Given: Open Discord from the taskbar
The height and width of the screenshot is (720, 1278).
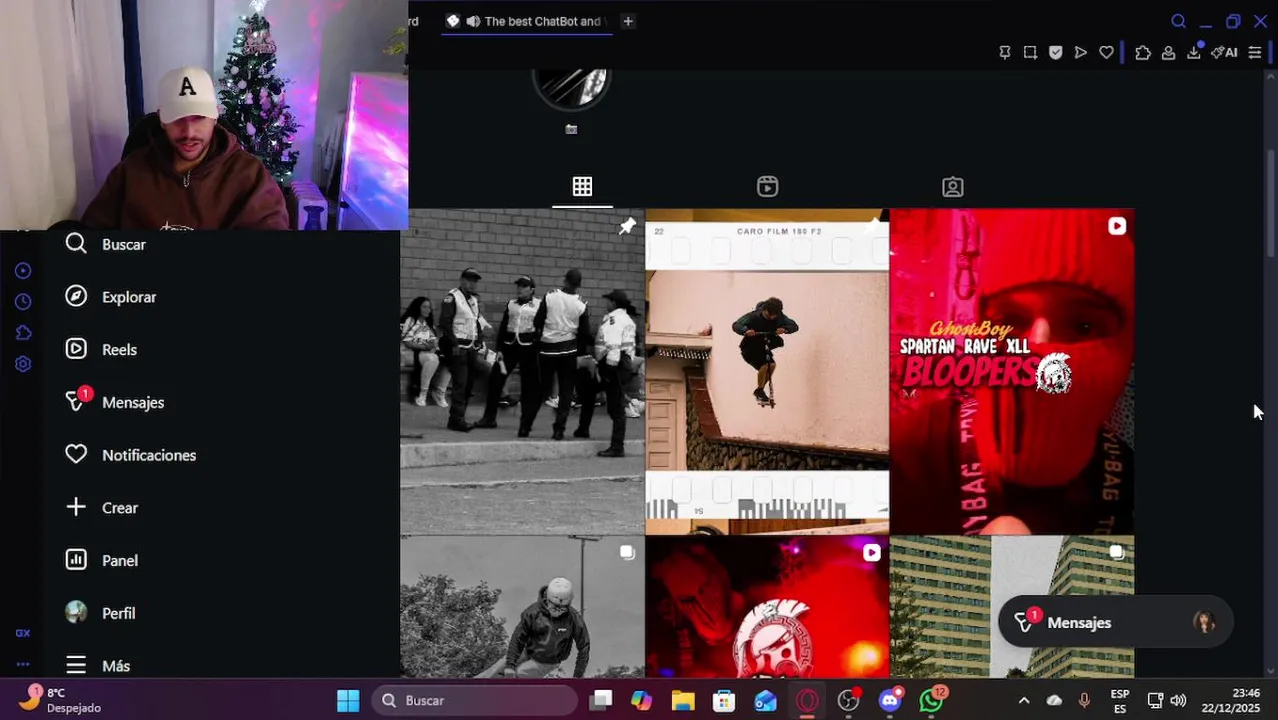Looking at the screenshot, I should point(890,701).
